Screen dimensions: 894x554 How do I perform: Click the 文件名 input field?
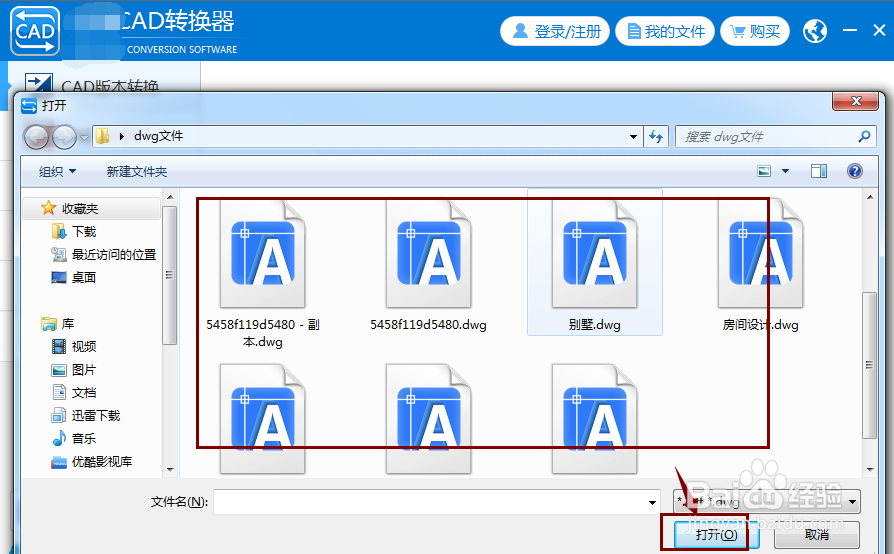coord(429,502)
